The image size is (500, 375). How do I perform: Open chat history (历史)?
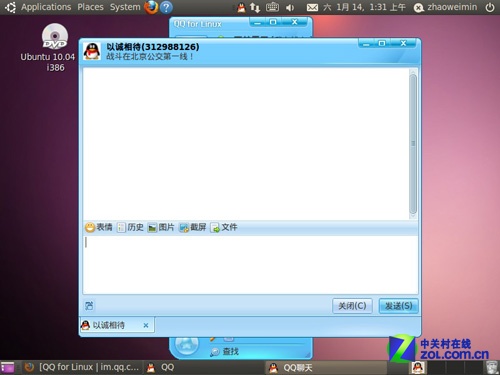(130, 227)
